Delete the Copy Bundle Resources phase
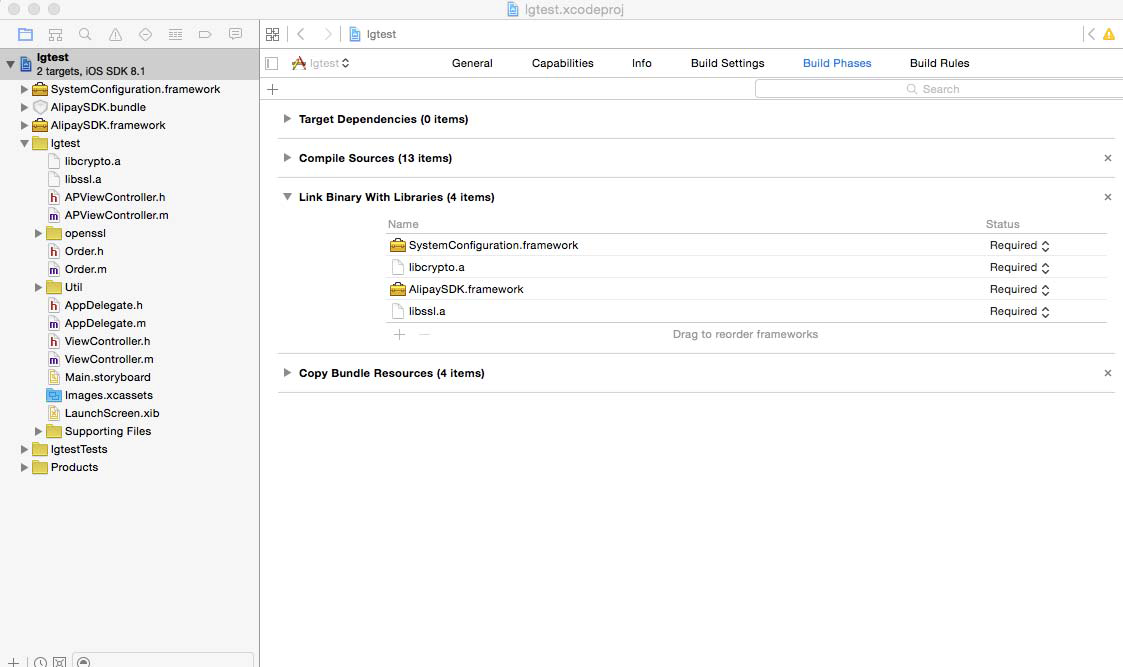The width and height of the screenshot is (1123, 667). (1108, 373)
